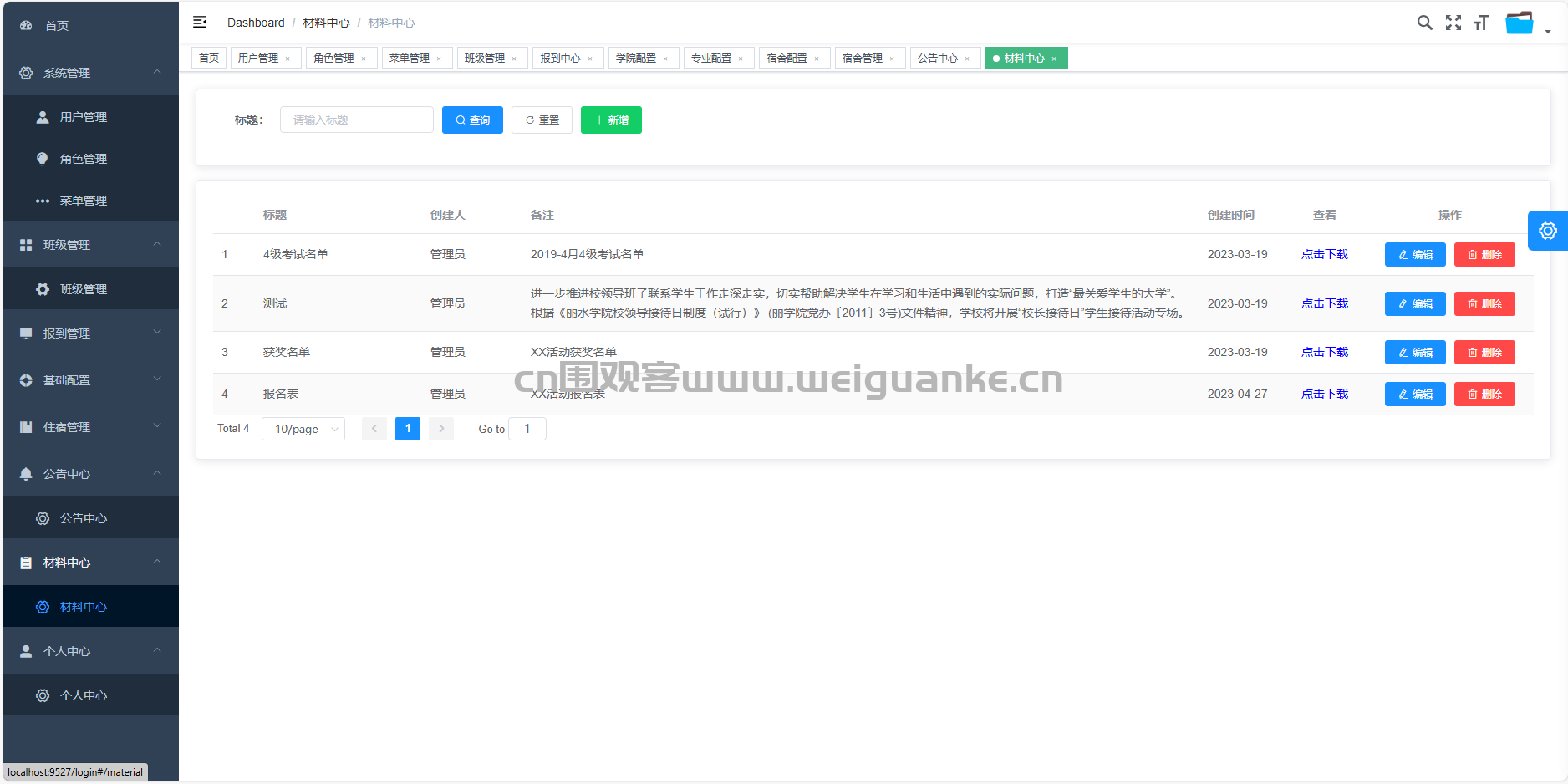
Task: Click the 报到管理 monitor icon
Action: [26, 333]
